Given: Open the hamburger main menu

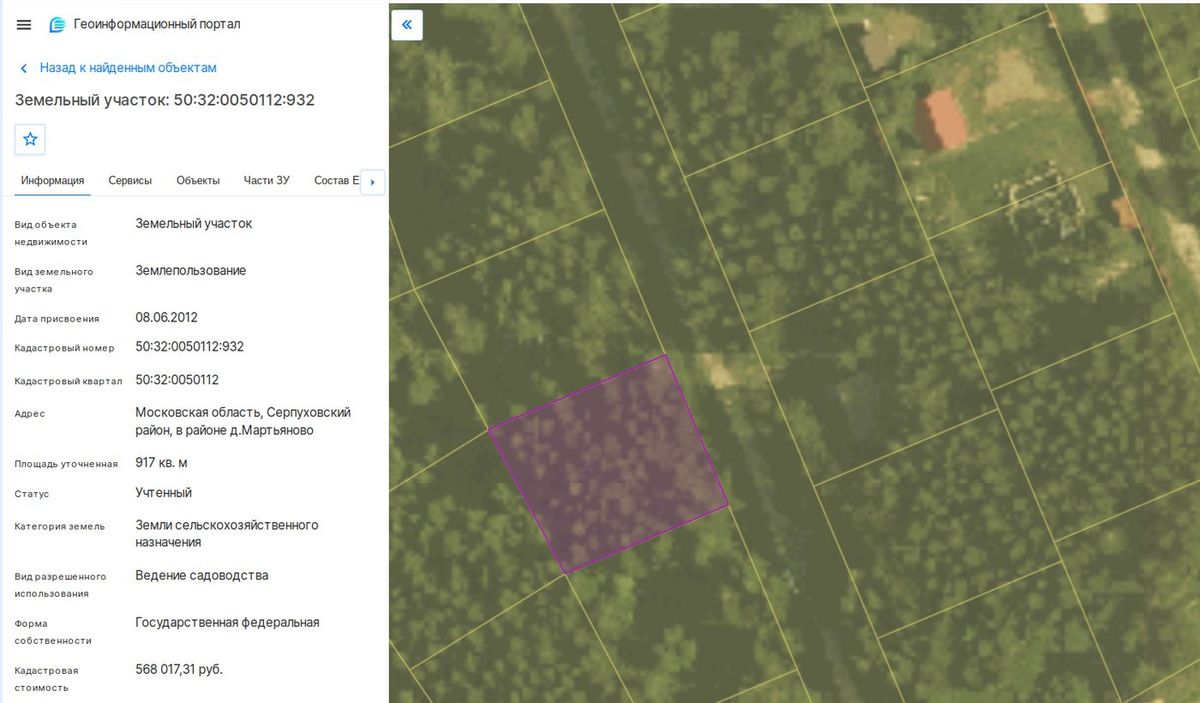Looking at the screenshot, I should (x=24, y=24).
